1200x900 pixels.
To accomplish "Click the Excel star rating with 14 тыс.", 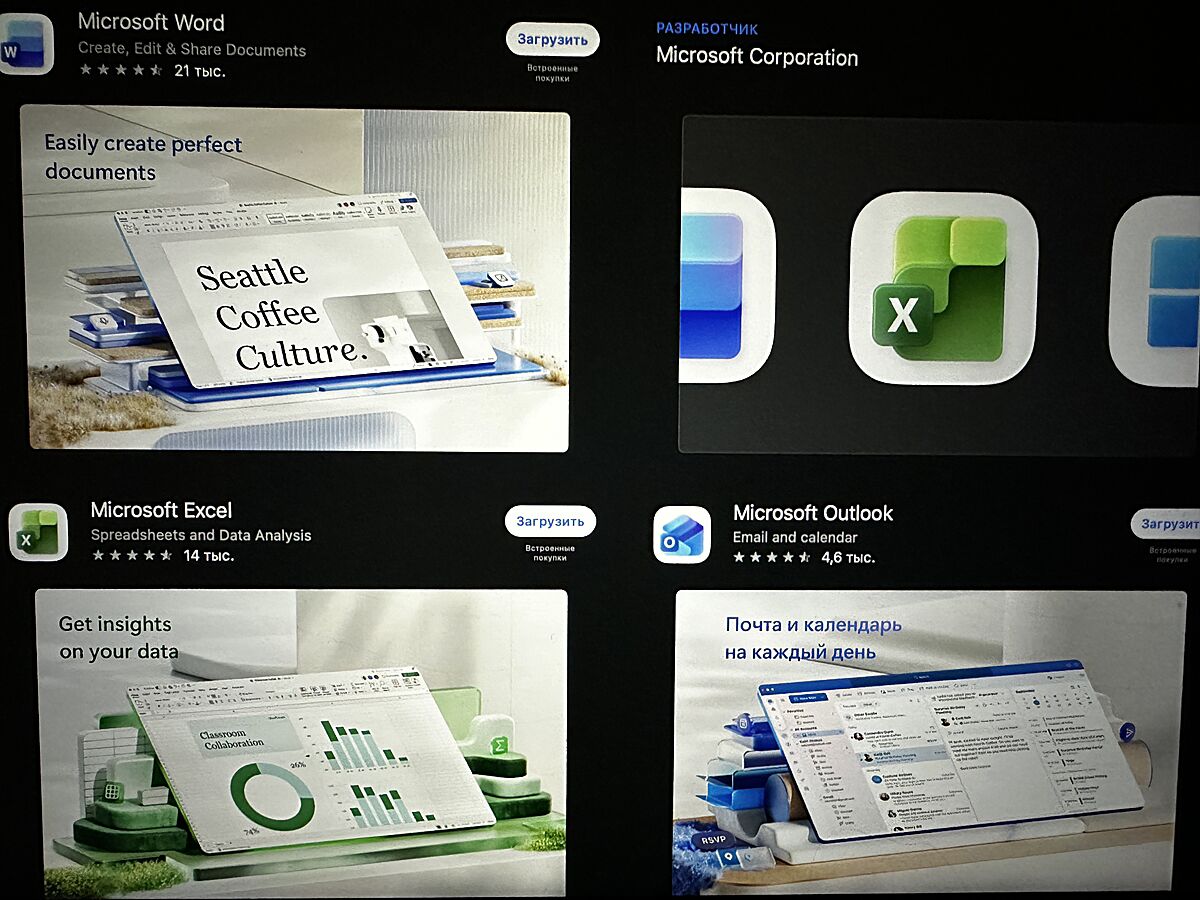I will point(162,555).
